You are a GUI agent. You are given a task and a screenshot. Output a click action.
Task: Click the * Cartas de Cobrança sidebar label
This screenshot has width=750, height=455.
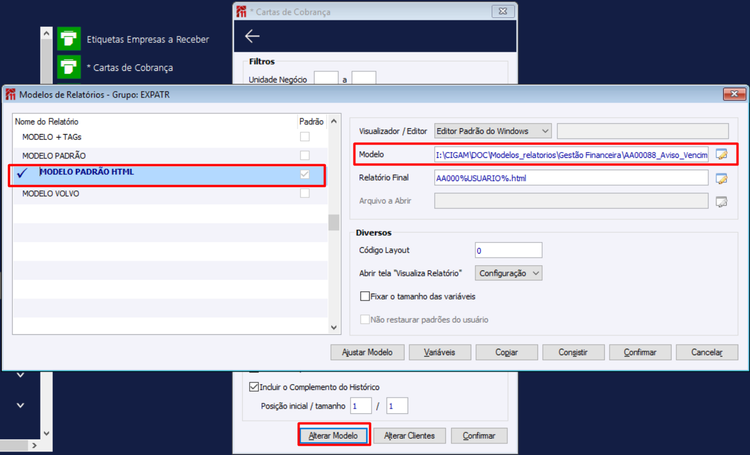coord(130,67)
